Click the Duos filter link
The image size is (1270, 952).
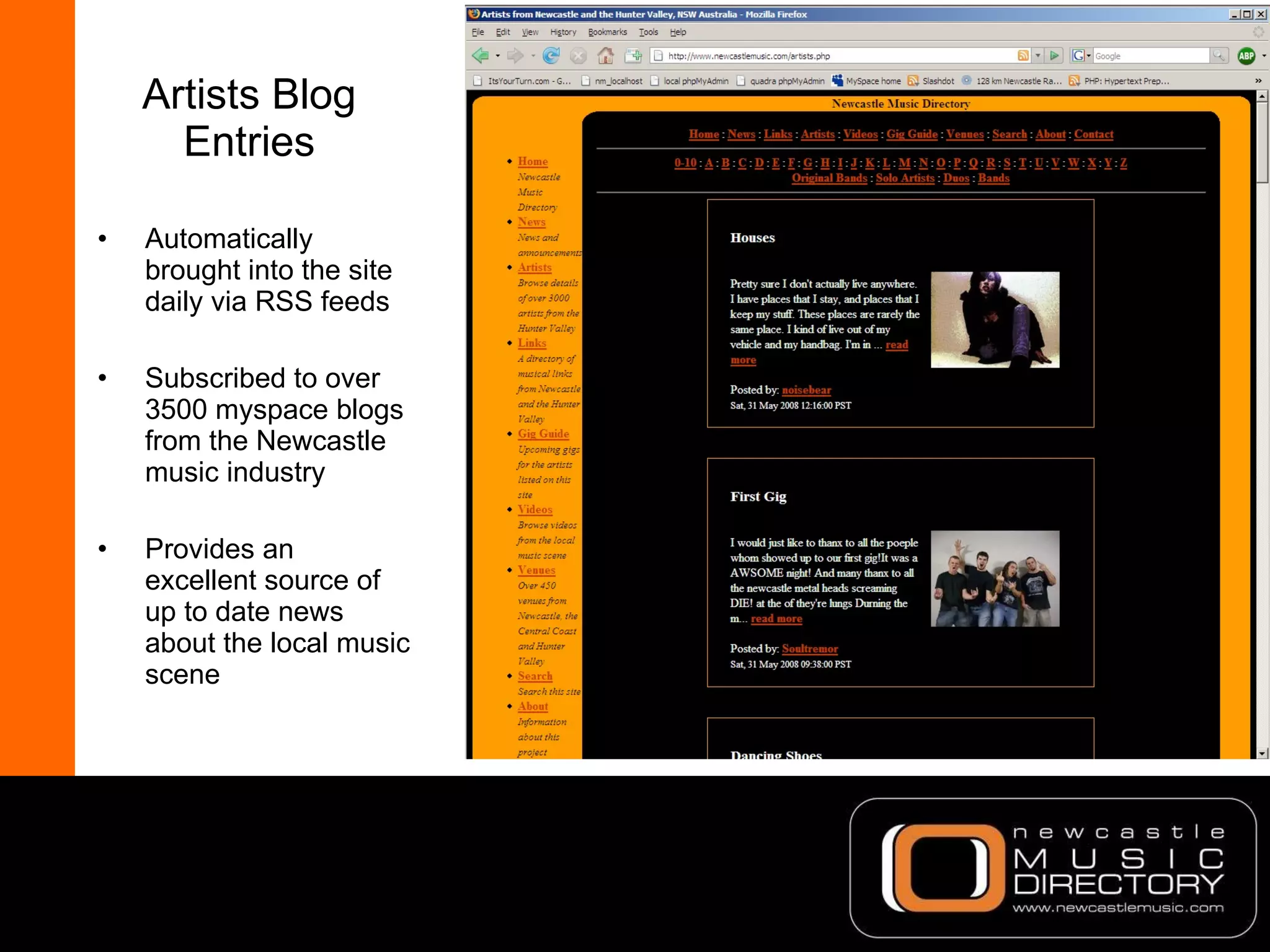(x=956, y=178)
